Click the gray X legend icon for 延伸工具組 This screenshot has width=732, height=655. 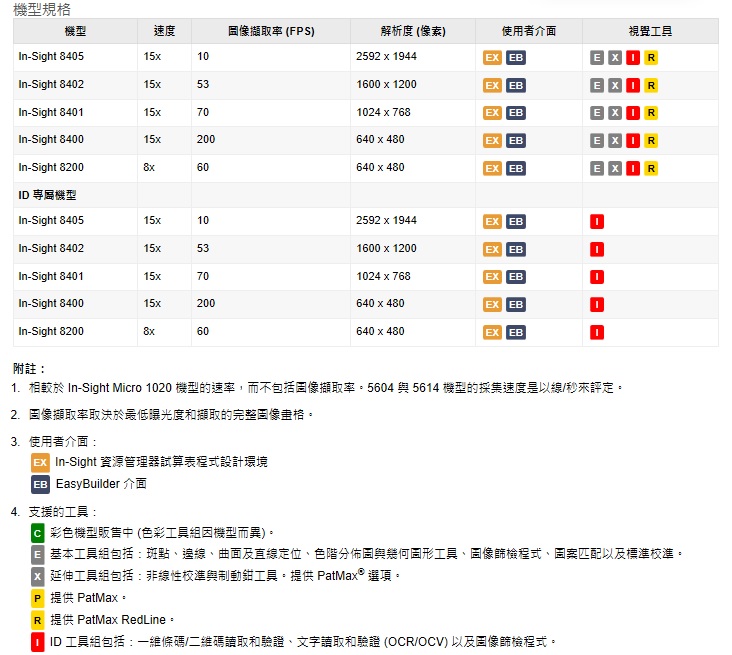pos(37,577)
